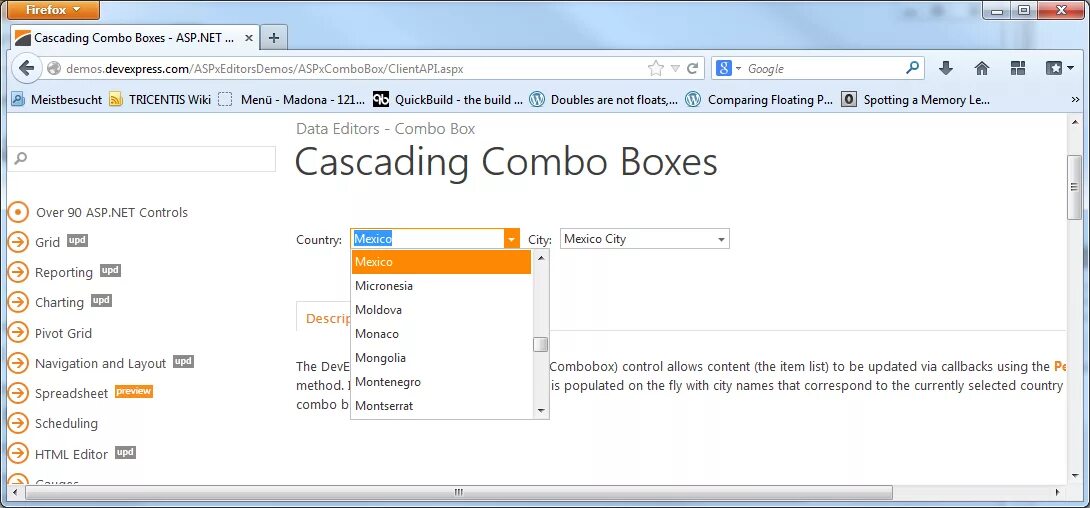Click the vertical scrollbar down arrow
This screenshot has width=1090, height=508.
click(1074, 475)
